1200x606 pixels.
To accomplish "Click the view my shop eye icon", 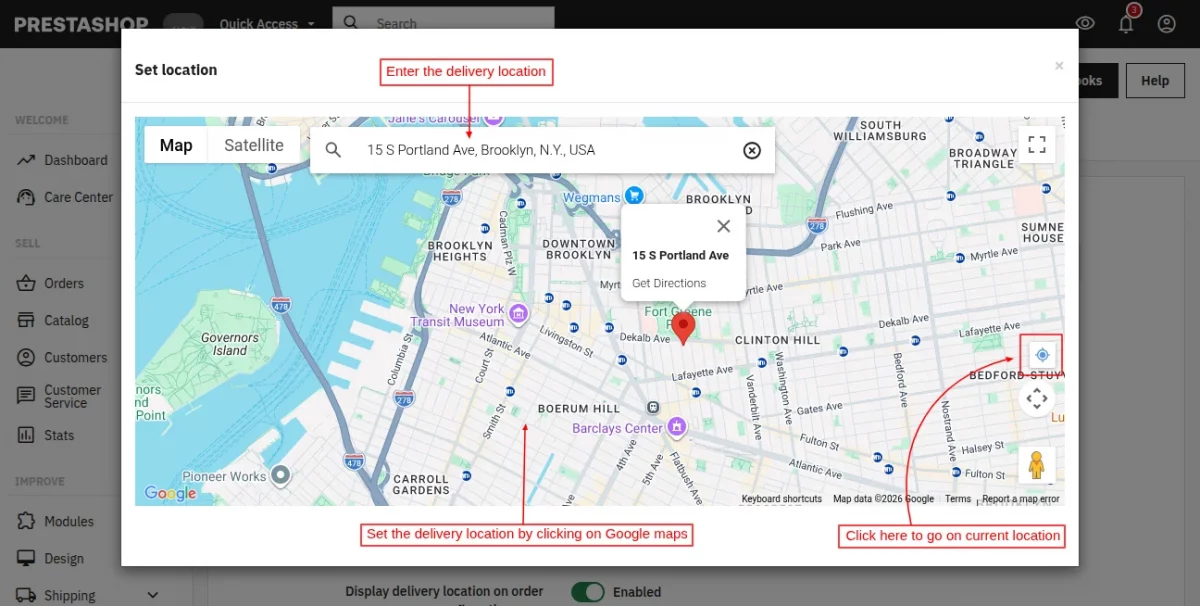I will point(1086,24).
